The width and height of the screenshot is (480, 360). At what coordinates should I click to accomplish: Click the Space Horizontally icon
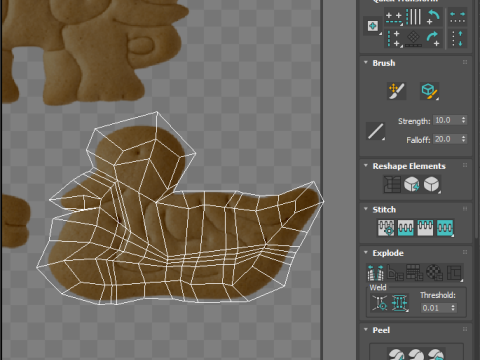point(457,17)
